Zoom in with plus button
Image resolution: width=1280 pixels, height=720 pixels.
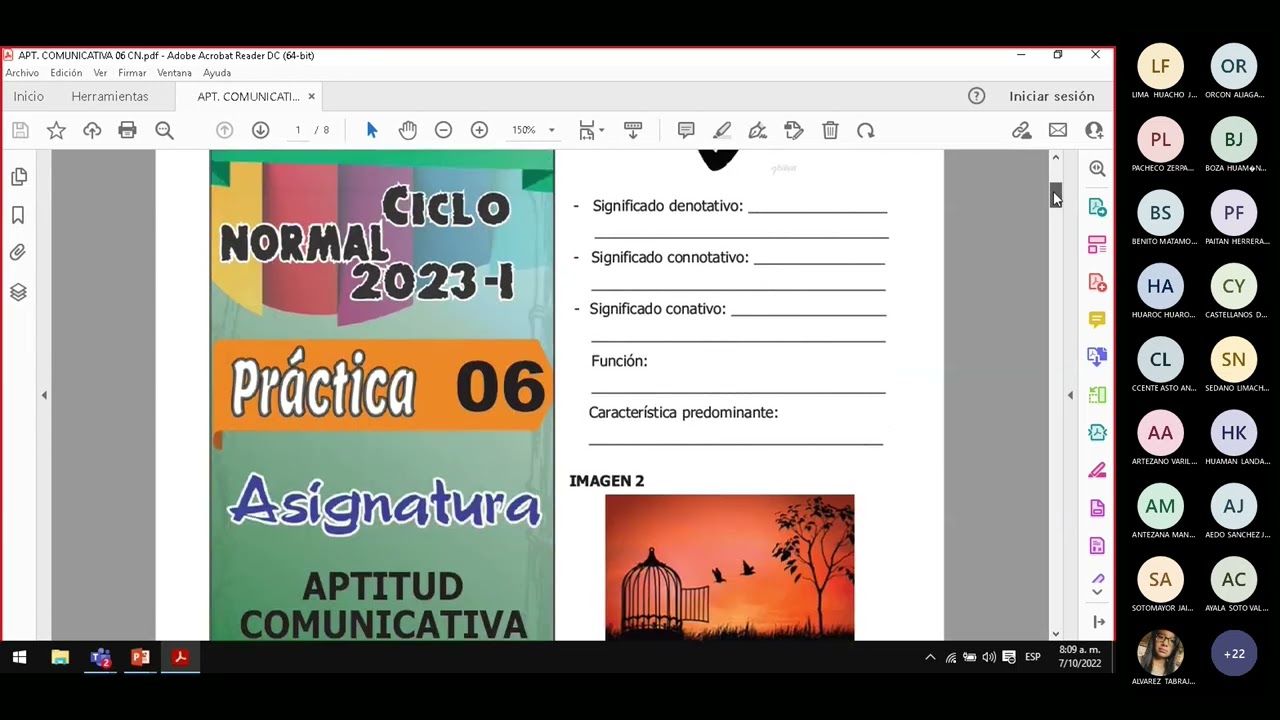479,130
